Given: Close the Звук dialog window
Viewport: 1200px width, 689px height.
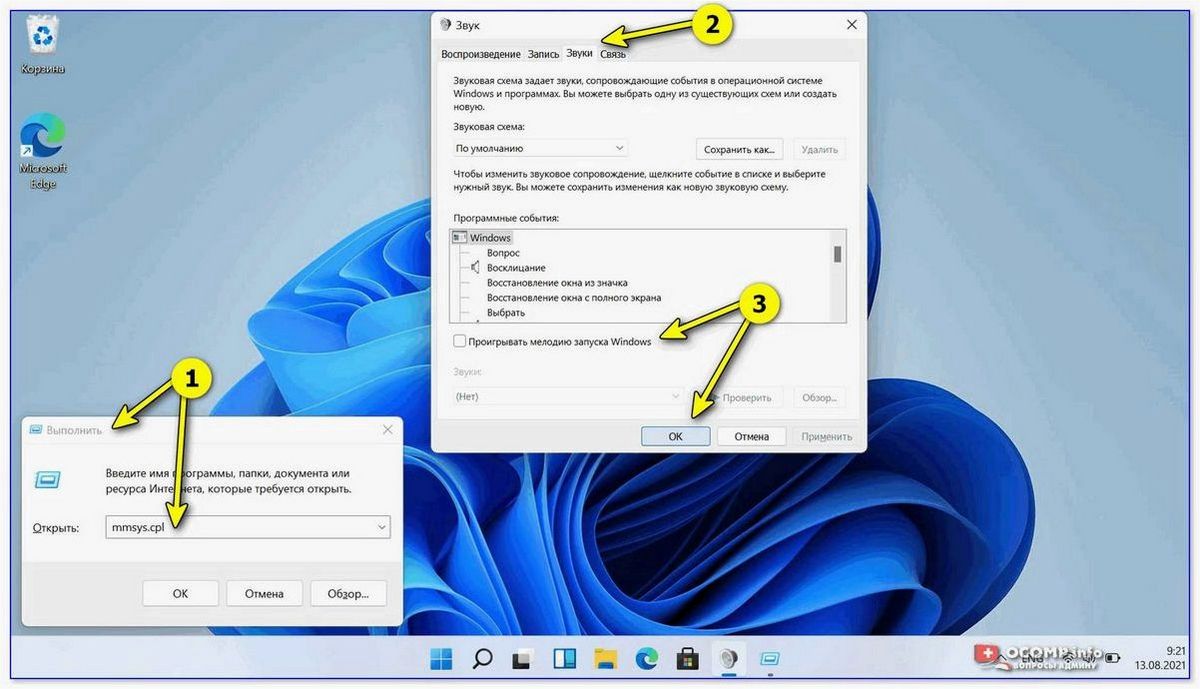Looking at the screenshot, I should pyautogui.click(x=851, y=24).
